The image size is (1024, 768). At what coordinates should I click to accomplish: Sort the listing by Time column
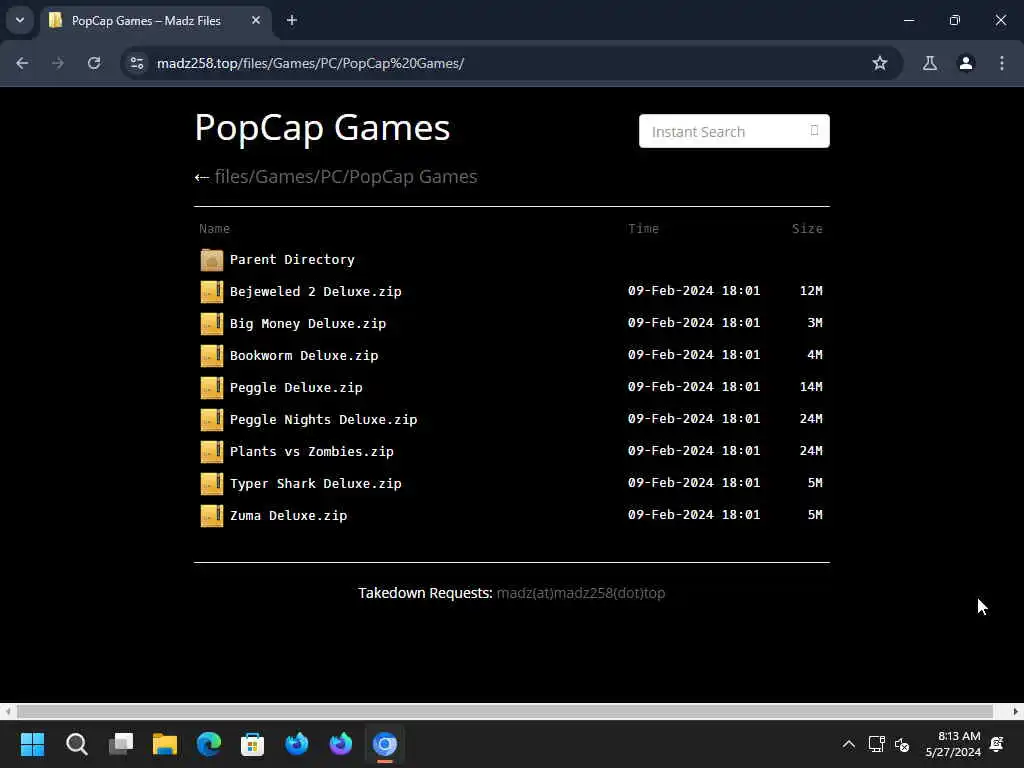[x=643, y=229]
